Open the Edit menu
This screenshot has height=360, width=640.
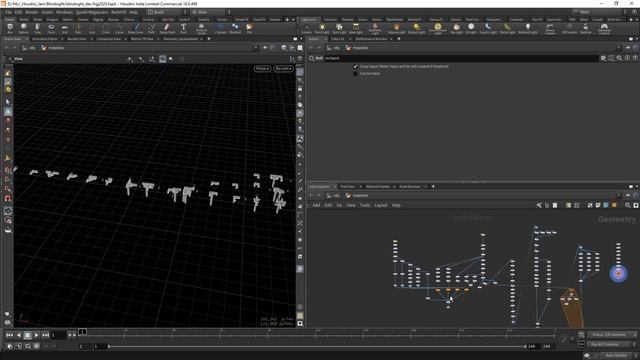point(18,12)
